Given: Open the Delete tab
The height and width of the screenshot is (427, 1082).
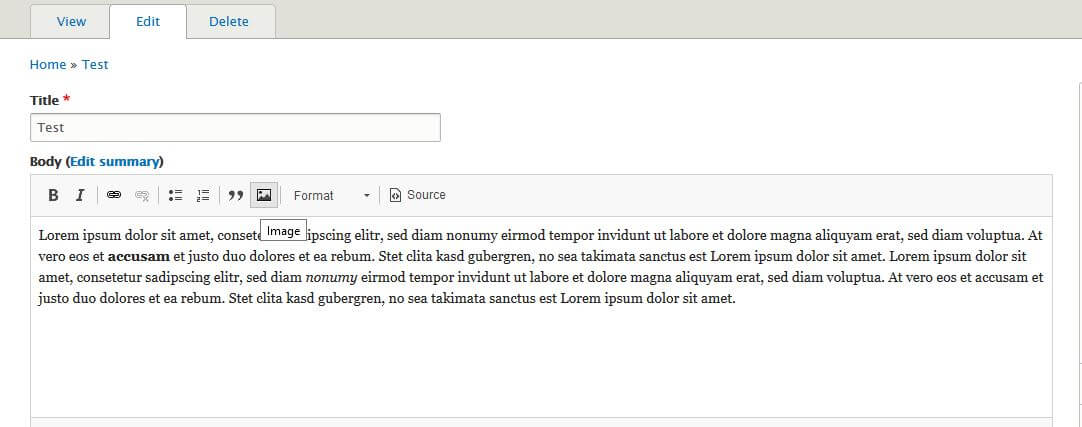Looking at the screenshot, I should [x=228, y=21].
